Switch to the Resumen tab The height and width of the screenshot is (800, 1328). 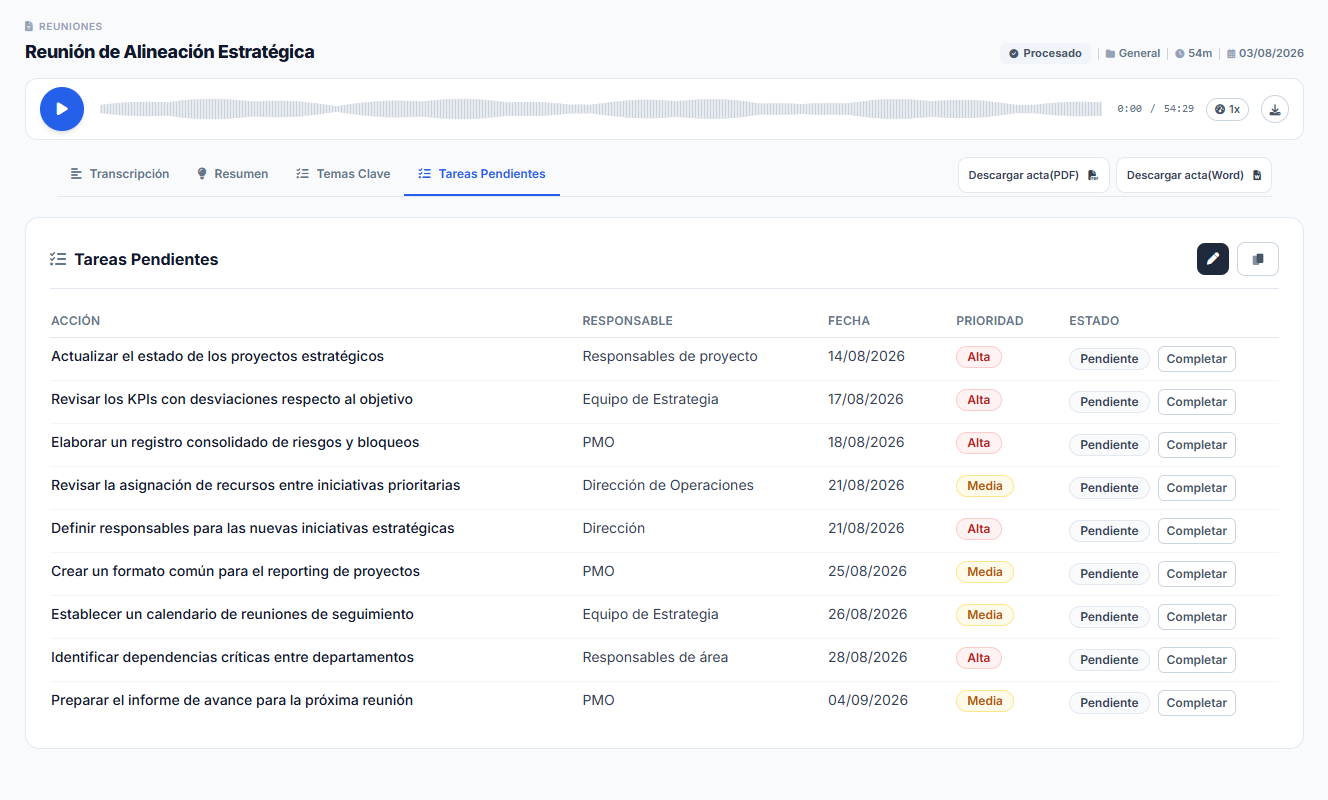tap(232, 174)
